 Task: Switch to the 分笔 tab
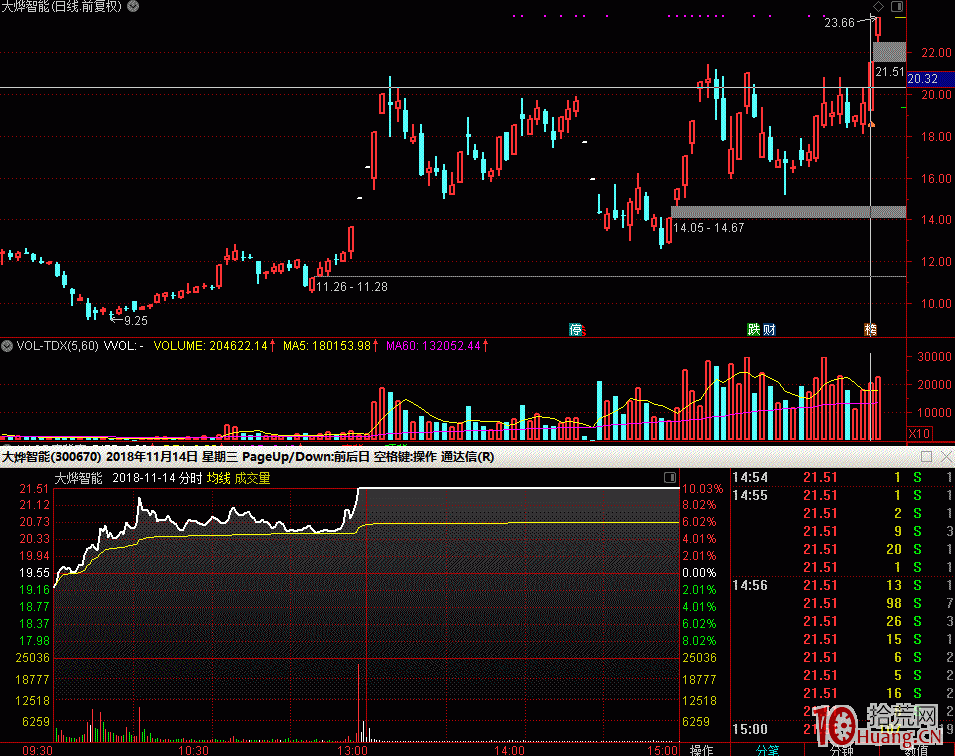[x=767, y=749]
